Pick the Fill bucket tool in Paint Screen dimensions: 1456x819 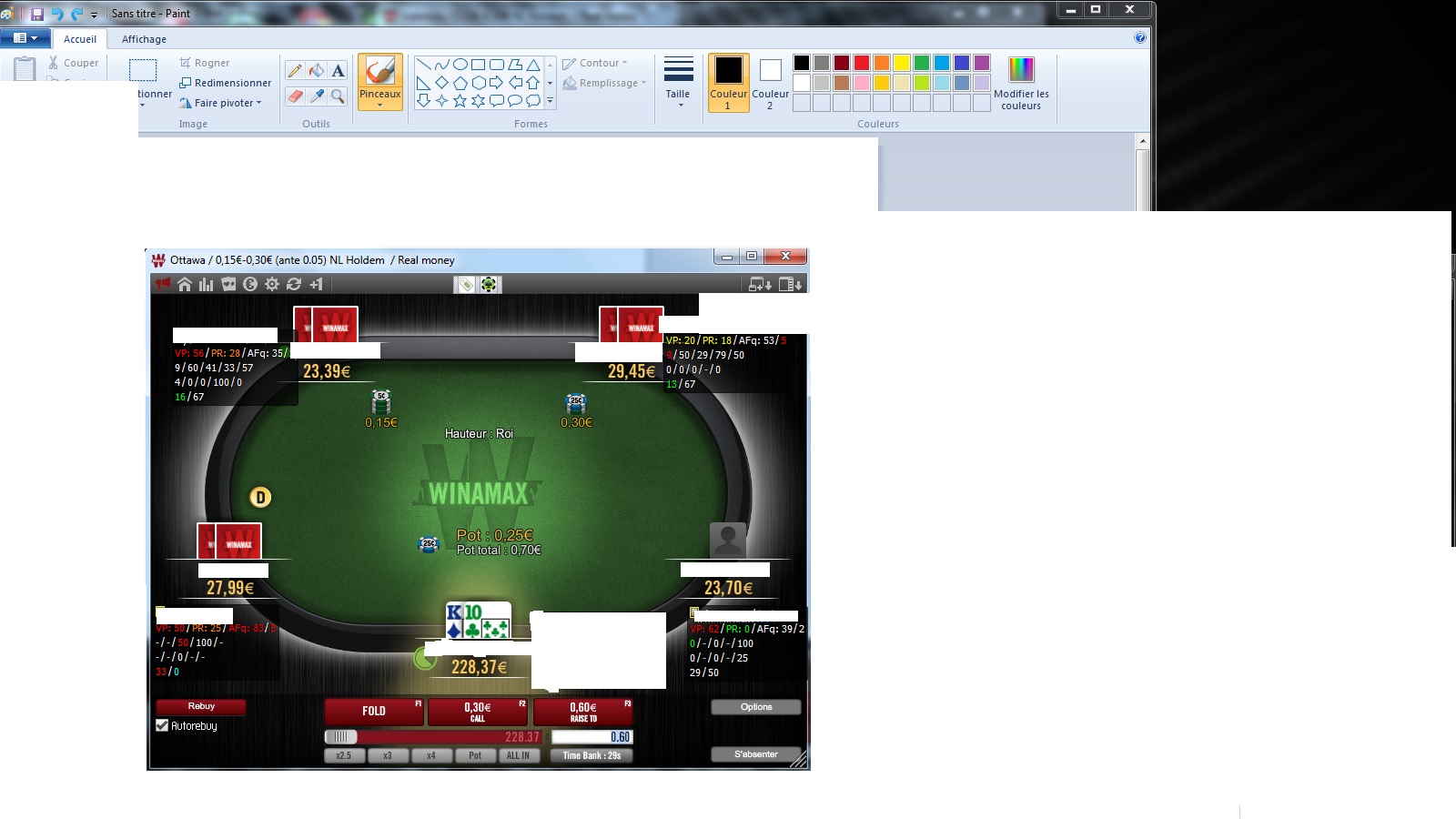pyautogui.click(x=317, y=71)
